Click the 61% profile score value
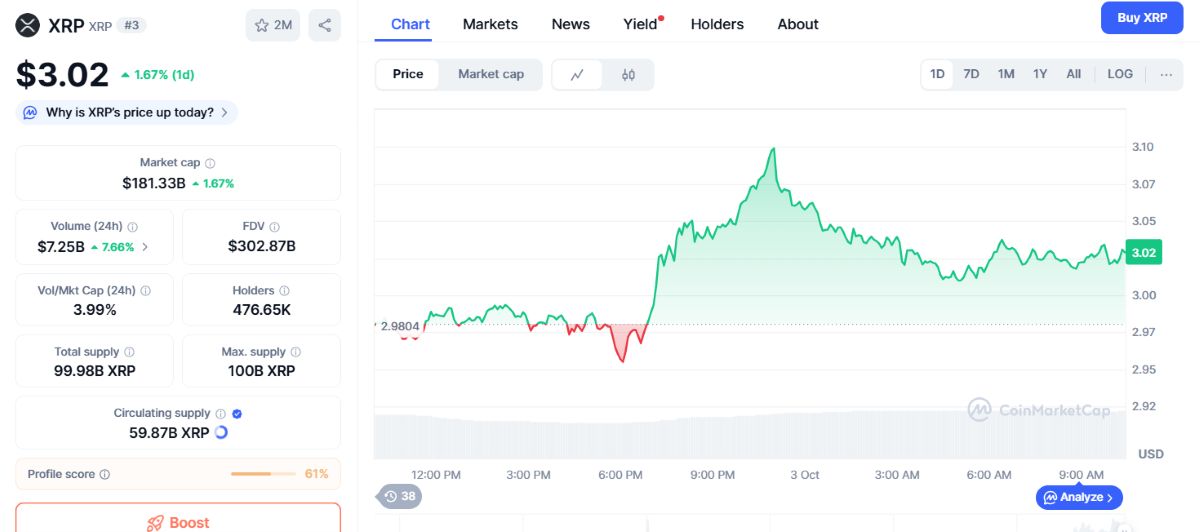The width and height of the screenshot is (1200, 532). pos(316,474)
